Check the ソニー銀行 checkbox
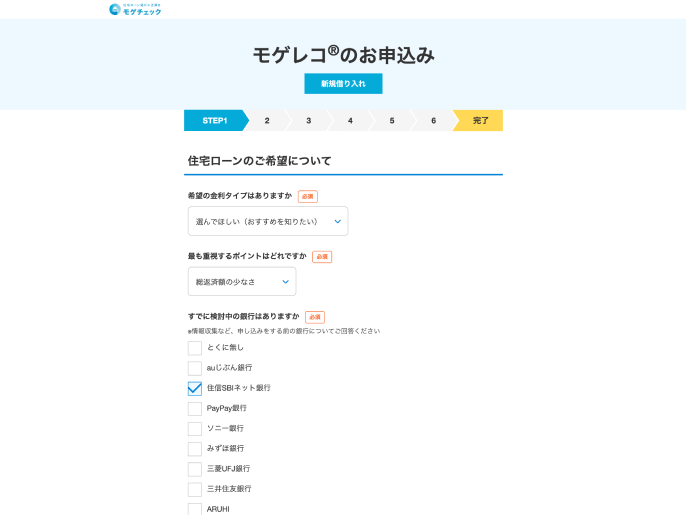 pos(195,428)
